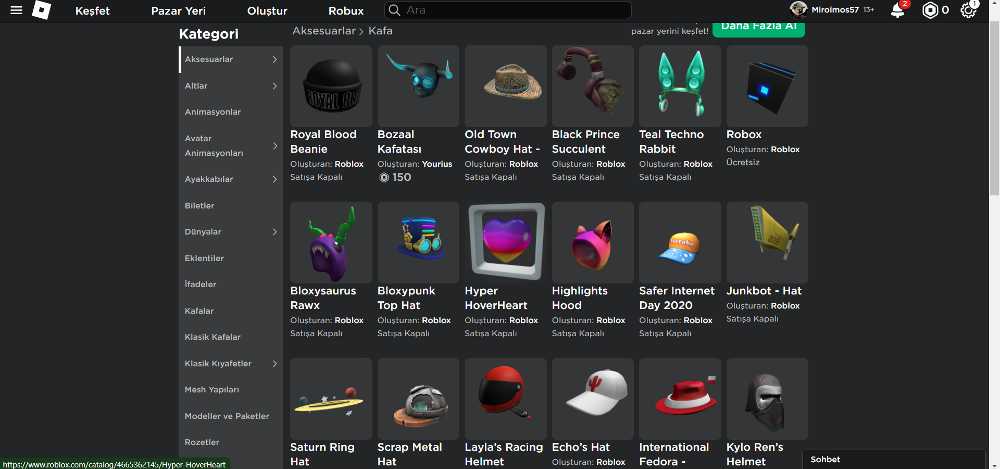Select Animasyonlar category
Screen dimensions: 1000x469
pos(212,112)
